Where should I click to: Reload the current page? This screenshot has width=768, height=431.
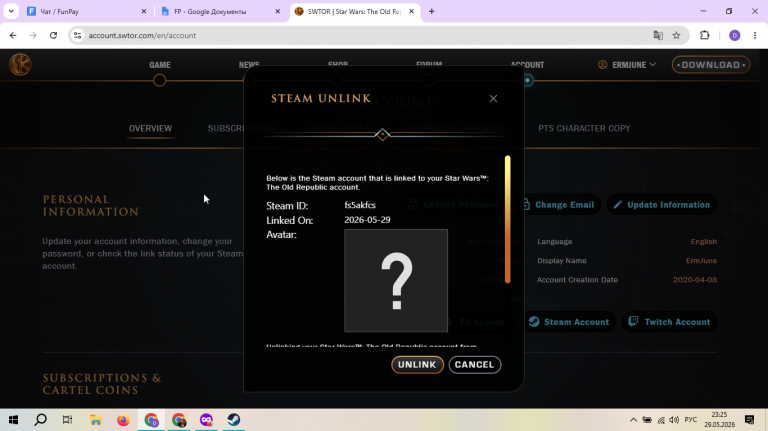pos(53,35)
